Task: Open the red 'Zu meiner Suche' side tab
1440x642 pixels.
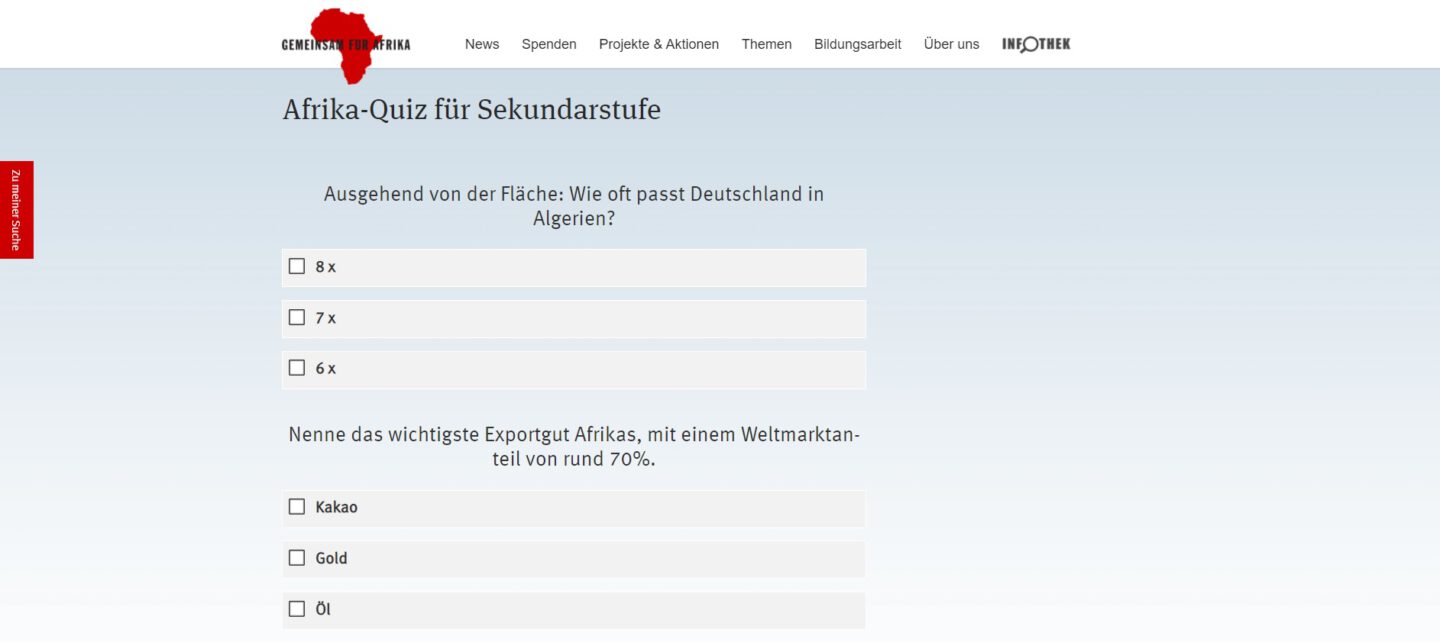Action: click(x=16, y=210)
